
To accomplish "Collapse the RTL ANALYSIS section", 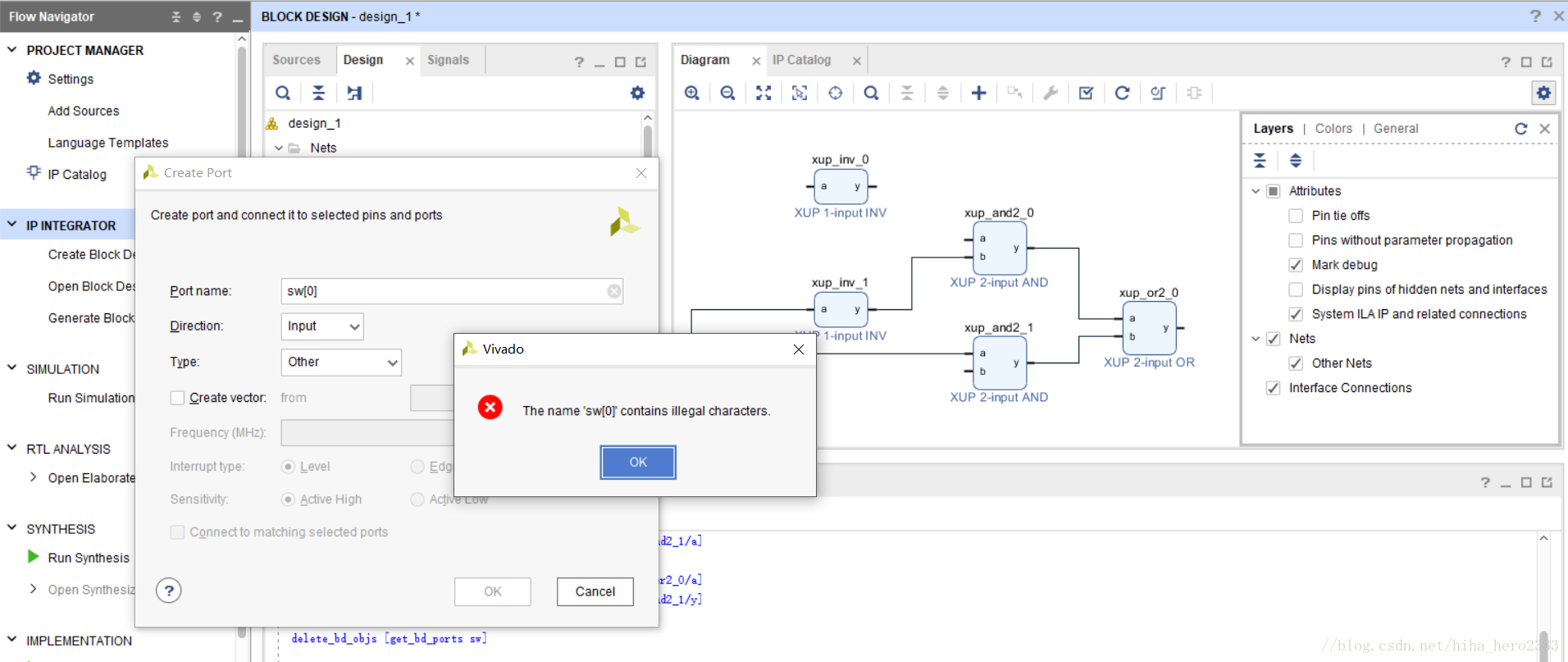I will tap(11, 448).
